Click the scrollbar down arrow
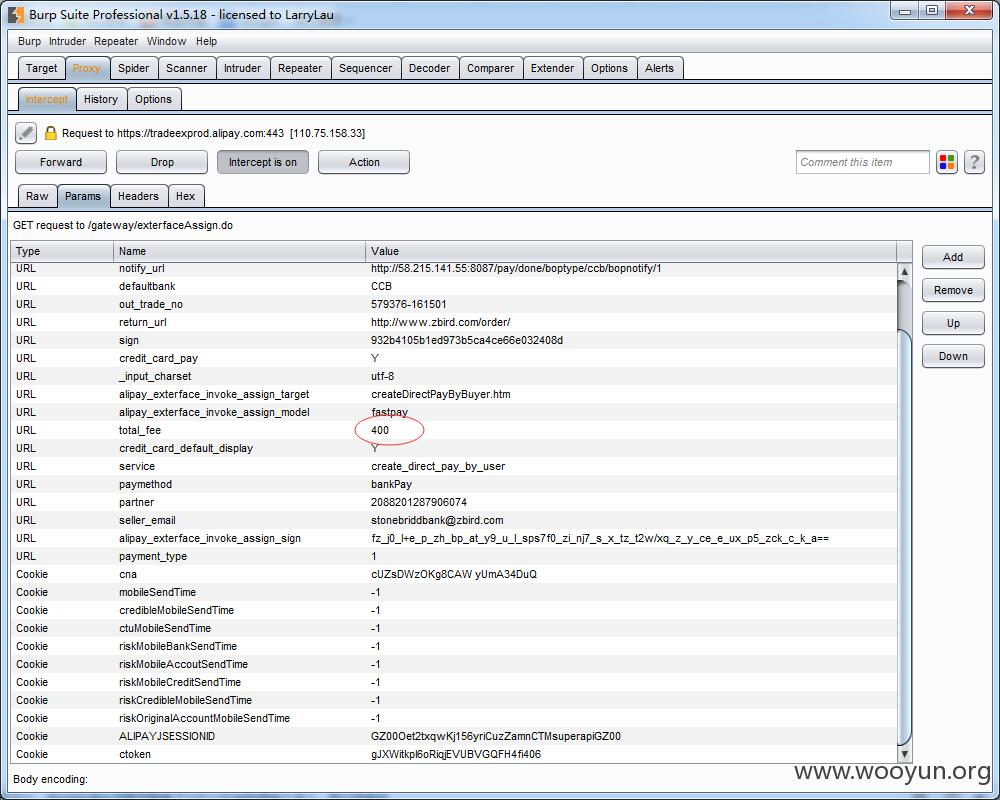 pos(904,755)
